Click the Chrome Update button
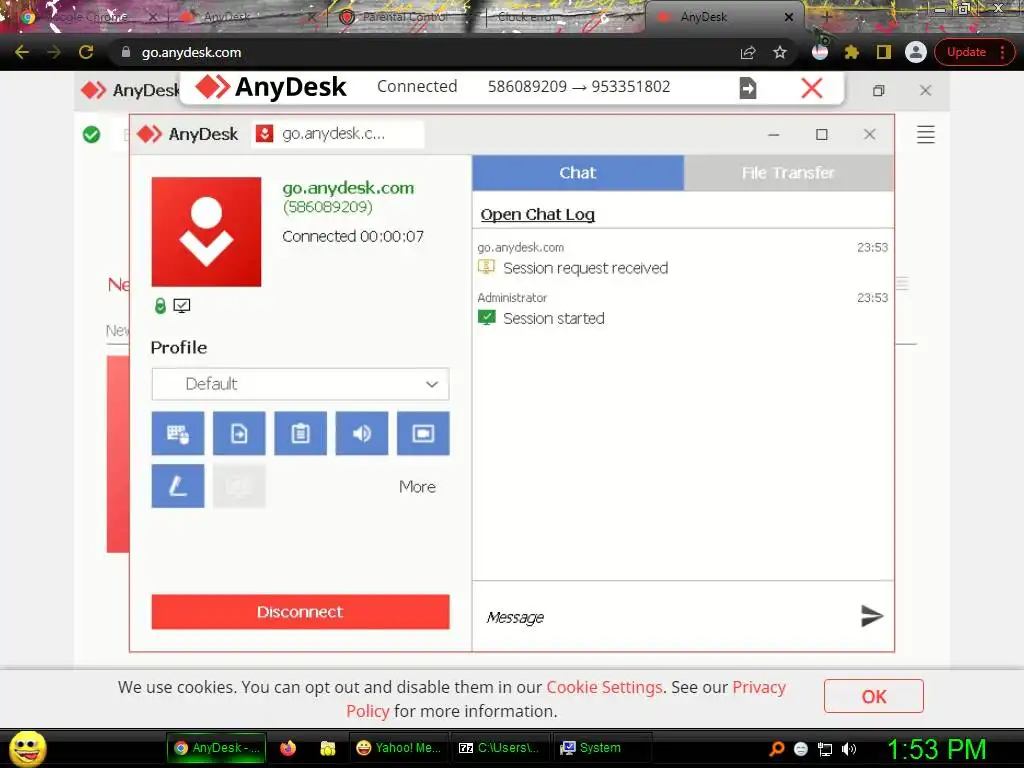 (x=974, y=52)
